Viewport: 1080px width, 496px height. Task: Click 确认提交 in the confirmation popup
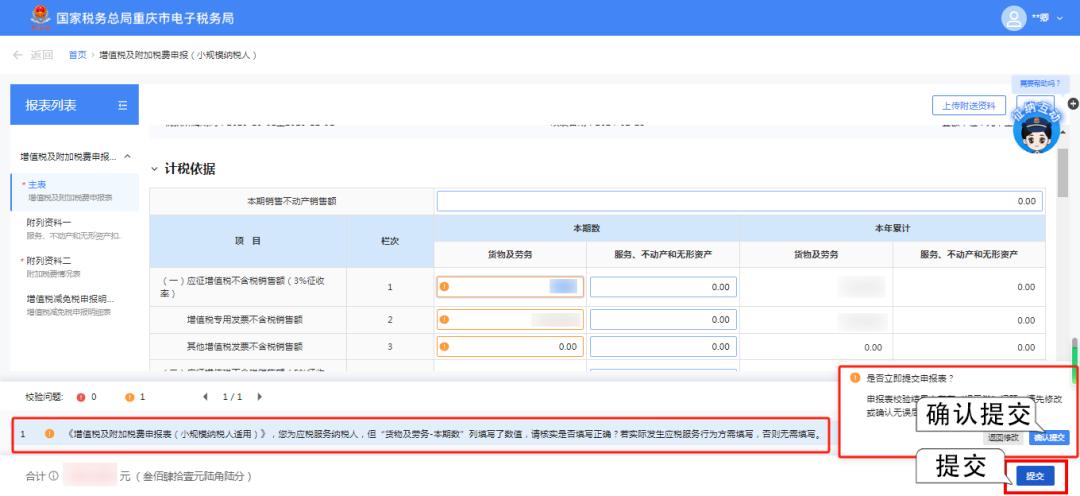pos(1050,437)
